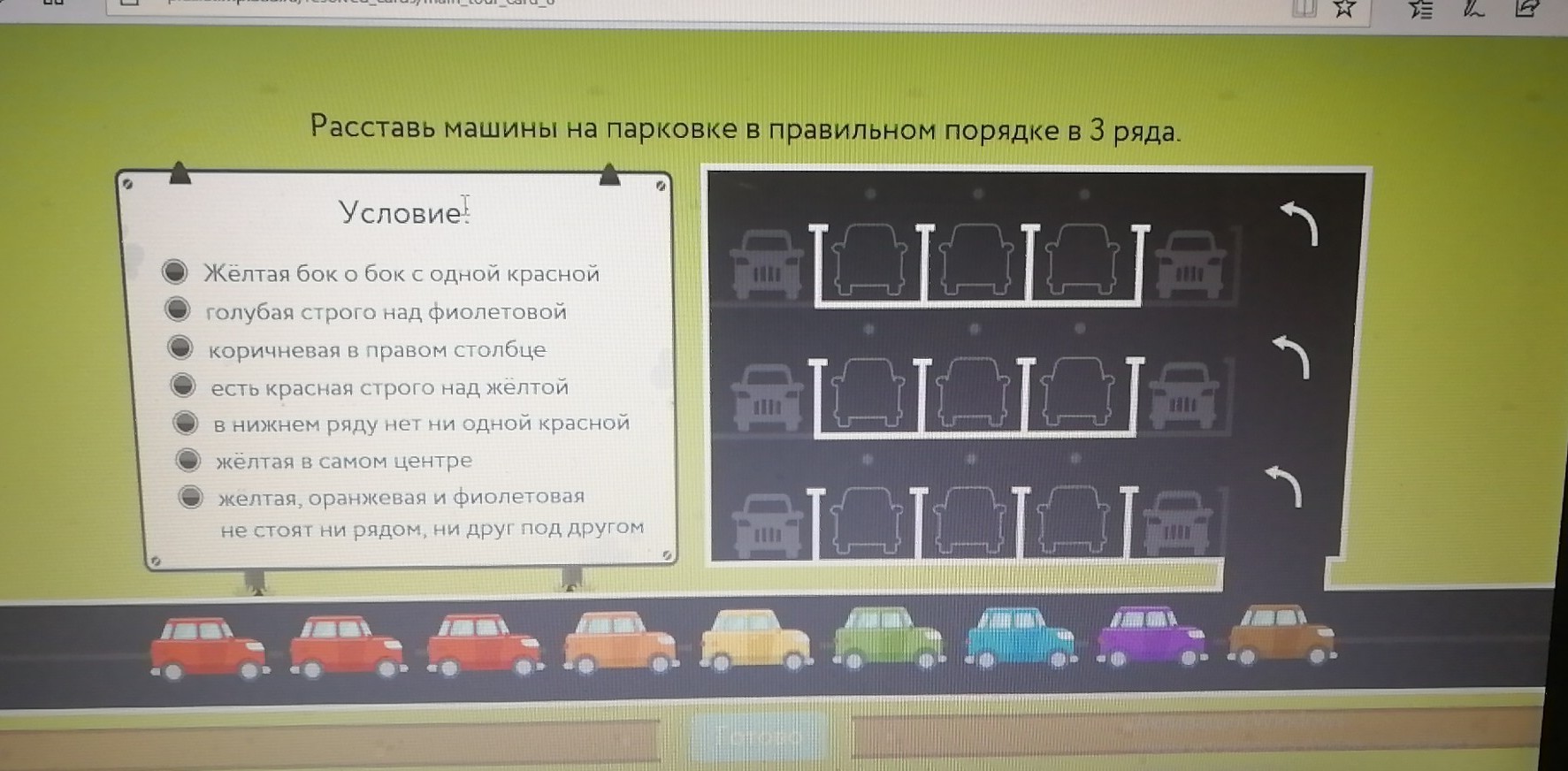Click the bottom row left parking slot
This screenshot has height=771, width=1568.
865,522
